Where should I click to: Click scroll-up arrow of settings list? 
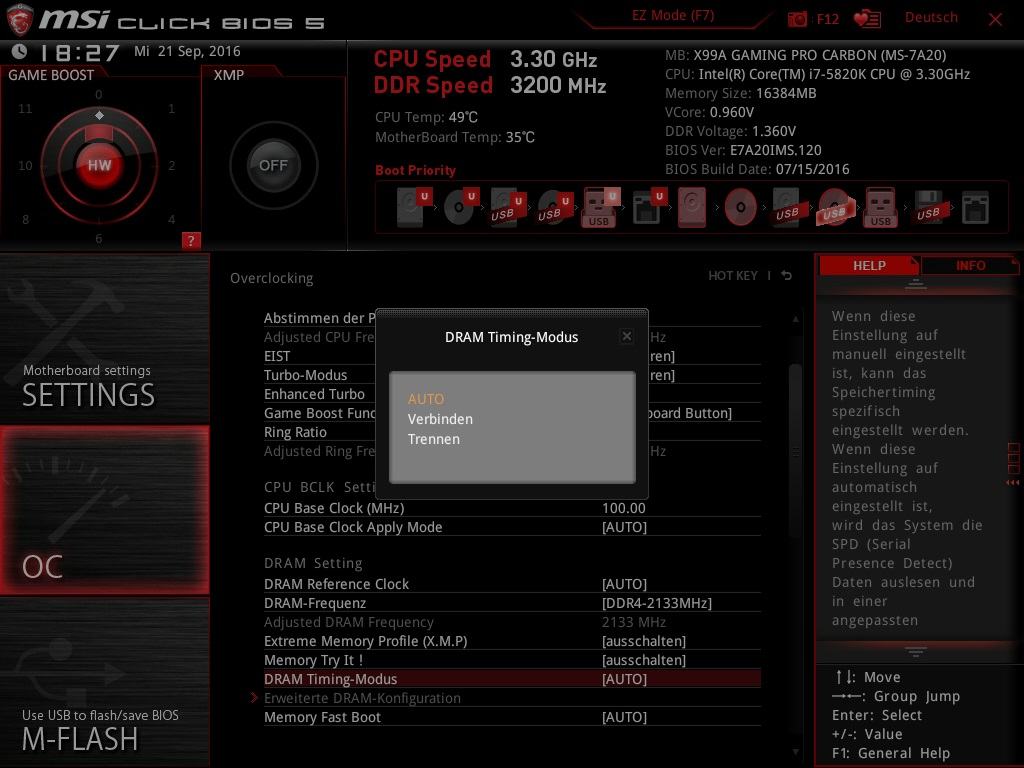(795, 319)
